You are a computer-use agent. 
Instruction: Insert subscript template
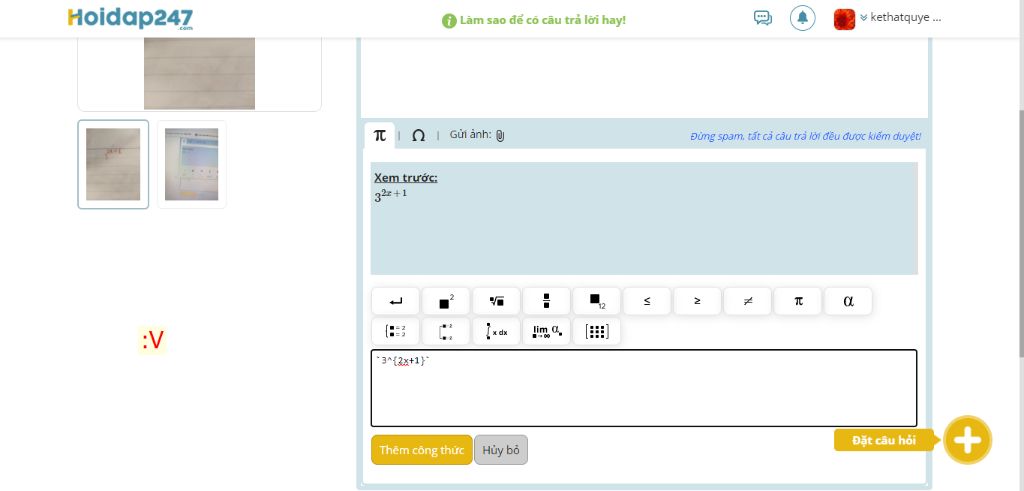(x=597, y=301)
